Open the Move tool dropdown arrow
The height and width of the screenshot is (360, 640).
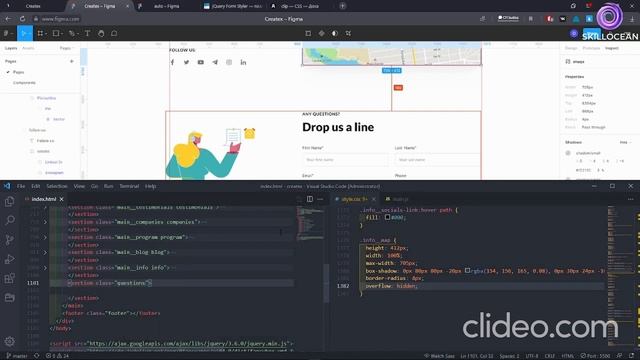(30, 33)
